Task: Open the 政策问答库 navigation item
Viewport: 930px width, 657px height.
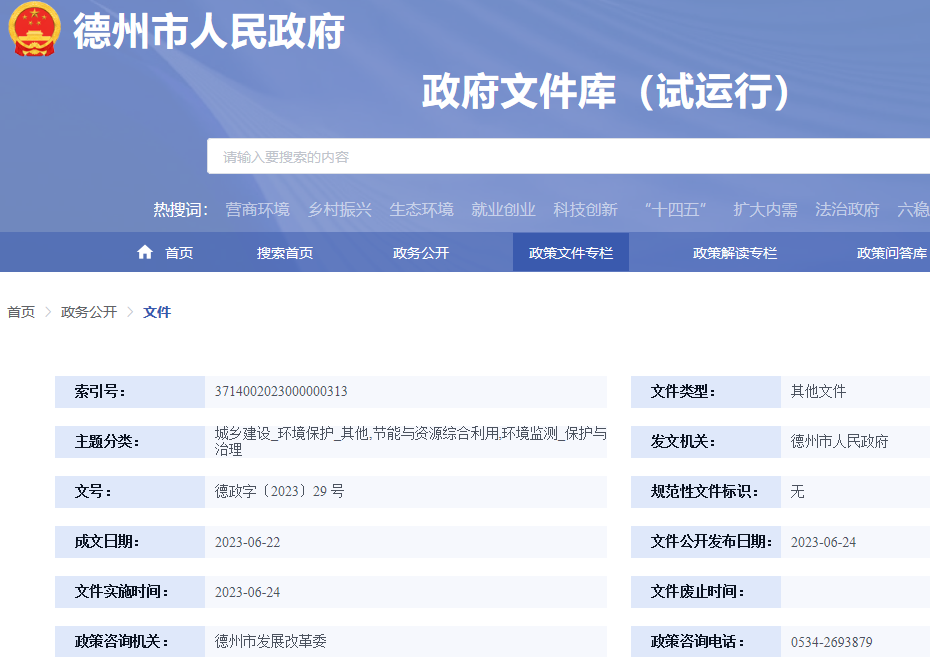Action: [891, 253]
